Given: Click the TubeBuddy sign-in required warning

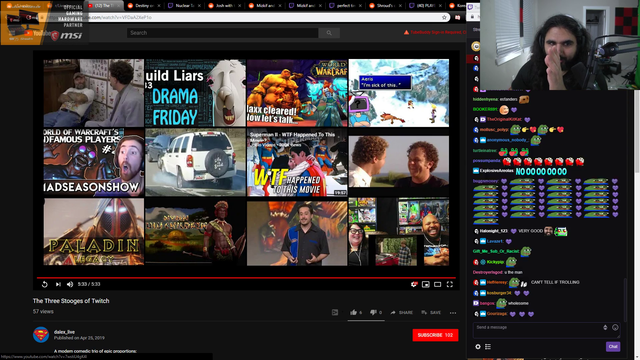Looking at the screenshot, I should pos(435,32).
